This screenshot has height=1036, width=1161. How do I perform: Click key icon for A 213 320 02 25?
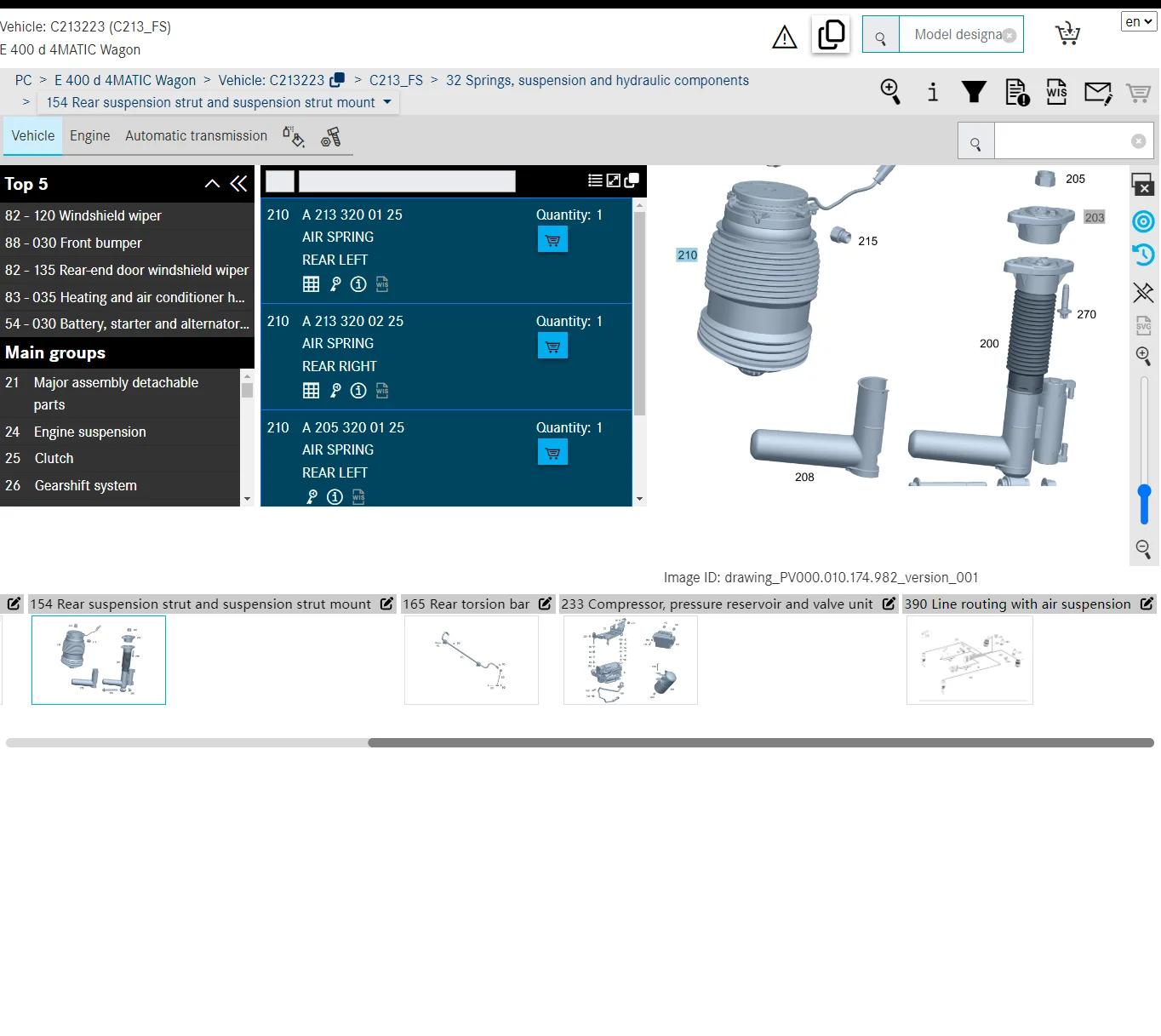click(335, 391)
